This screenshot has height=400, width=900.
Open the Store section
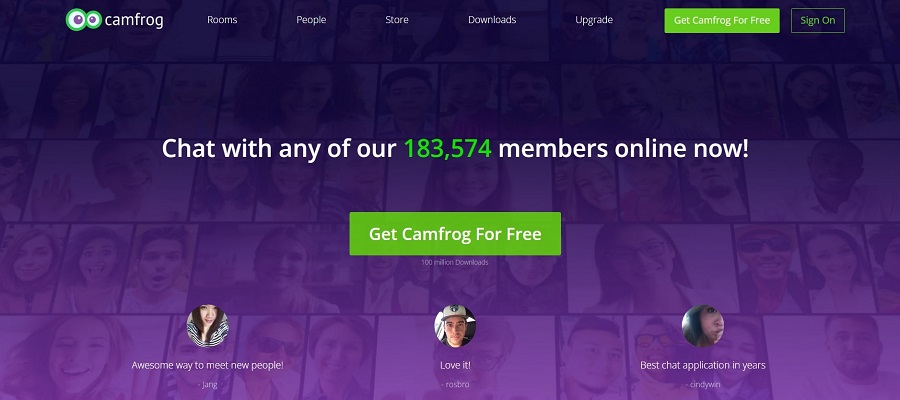[397, 20]
